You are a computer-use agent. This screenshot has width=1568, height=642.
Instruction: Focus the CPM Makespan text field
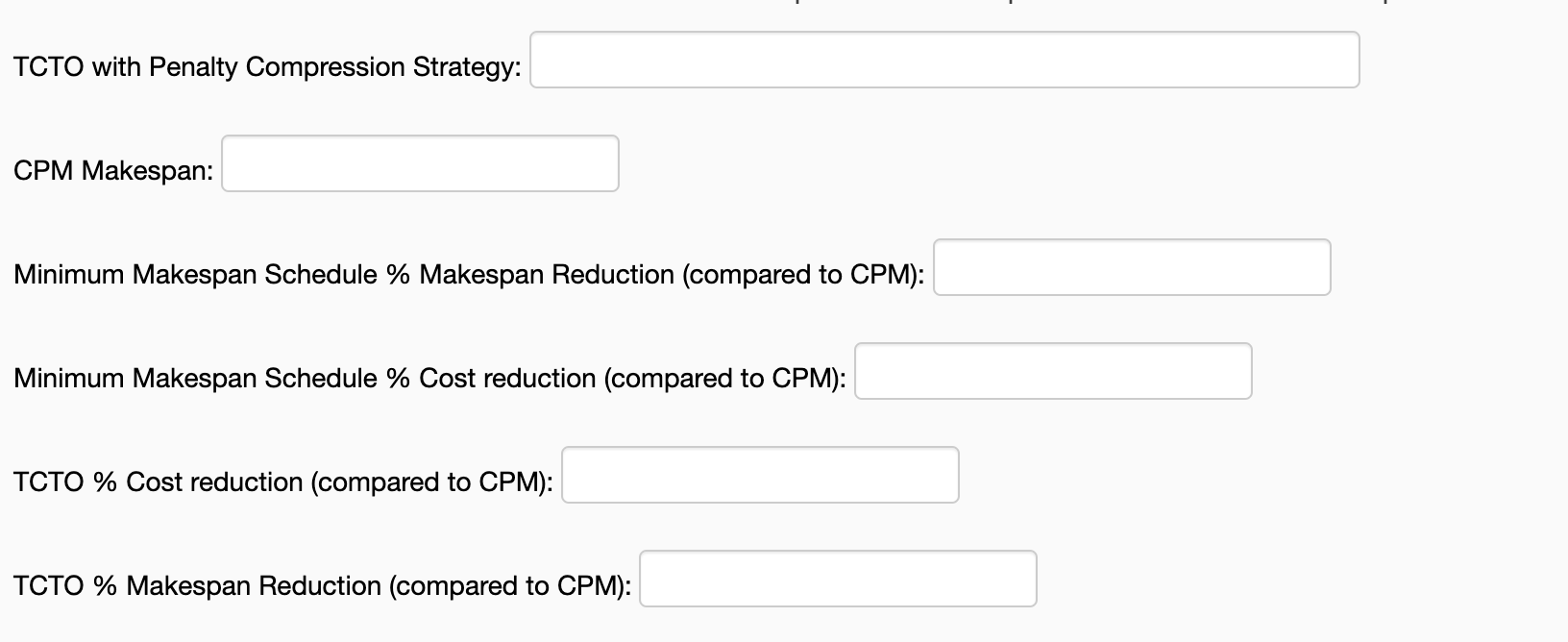click(x=420, y=163)
